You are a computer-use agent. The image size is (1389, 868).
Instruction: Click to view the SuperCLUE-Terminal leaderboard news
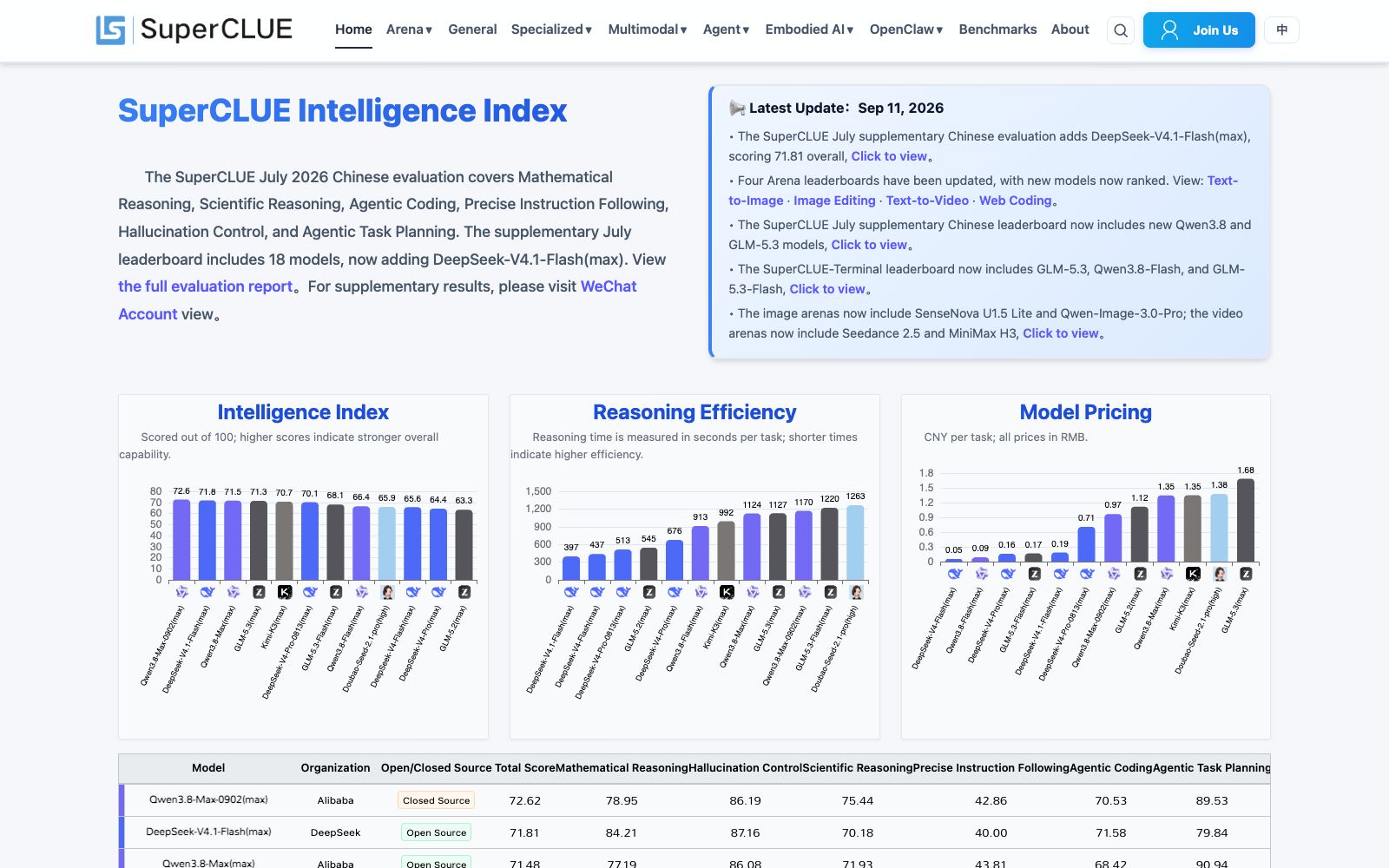click(x=827, y=289)
